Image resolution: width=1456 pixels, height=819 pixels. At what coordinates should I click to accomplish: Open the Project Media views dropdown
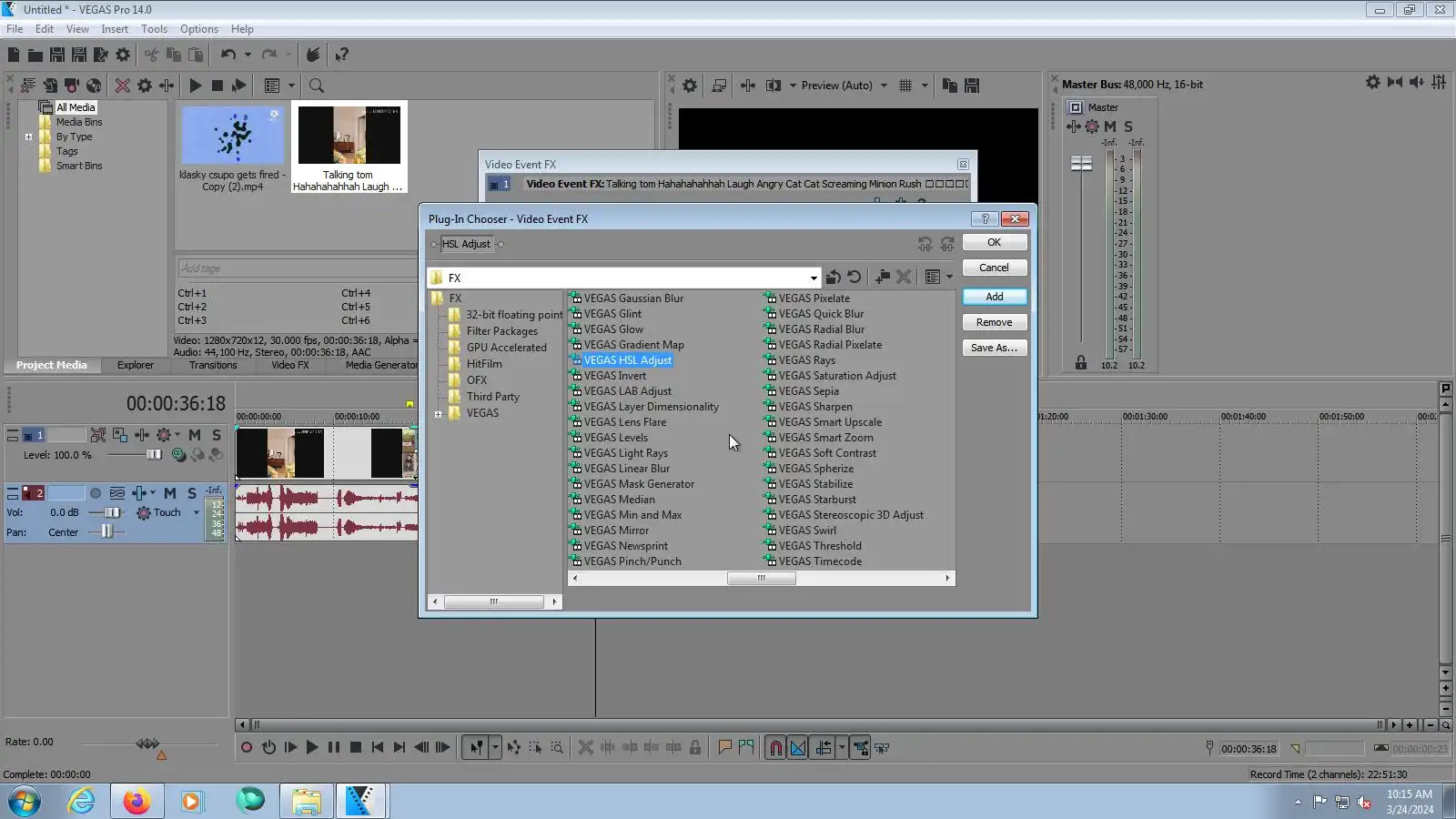[292, 86]
